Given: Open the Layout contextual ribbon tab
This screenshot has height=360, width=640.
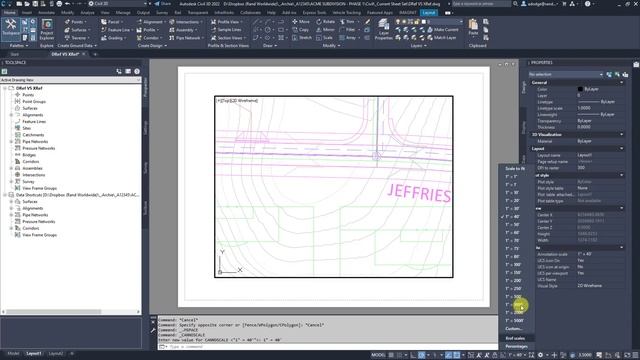Looking at the screenshot, I should [x=429, y=13].
